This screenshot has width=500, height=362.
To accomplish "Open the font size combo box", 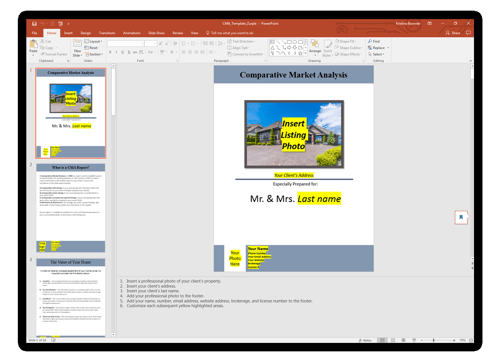I will coord(151,44).
